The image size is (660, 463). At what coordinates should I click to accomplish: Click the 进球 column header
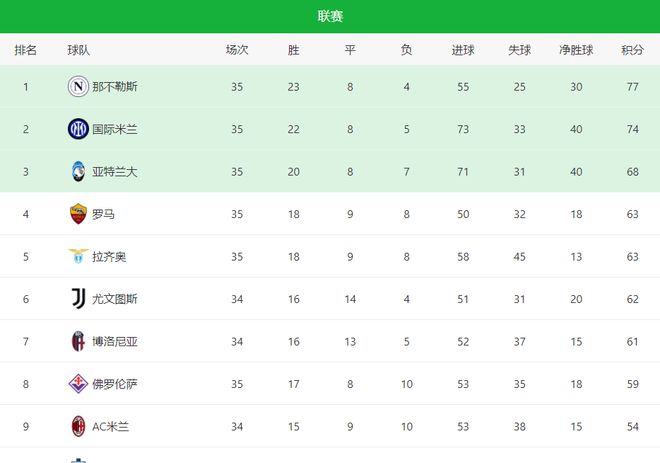463,50
